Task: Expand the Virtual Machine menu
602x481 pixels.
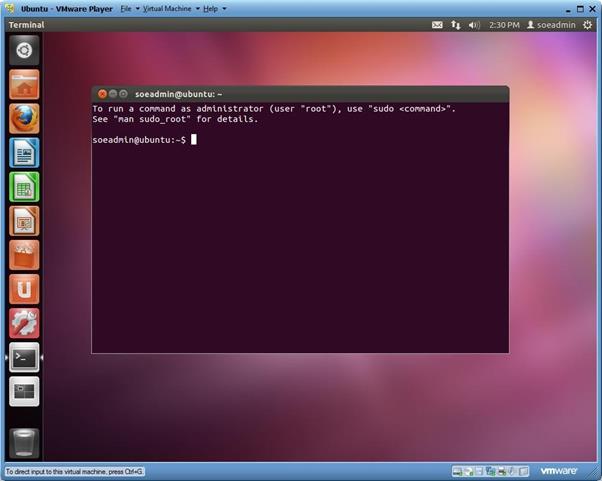Action: tap(169, 8)
